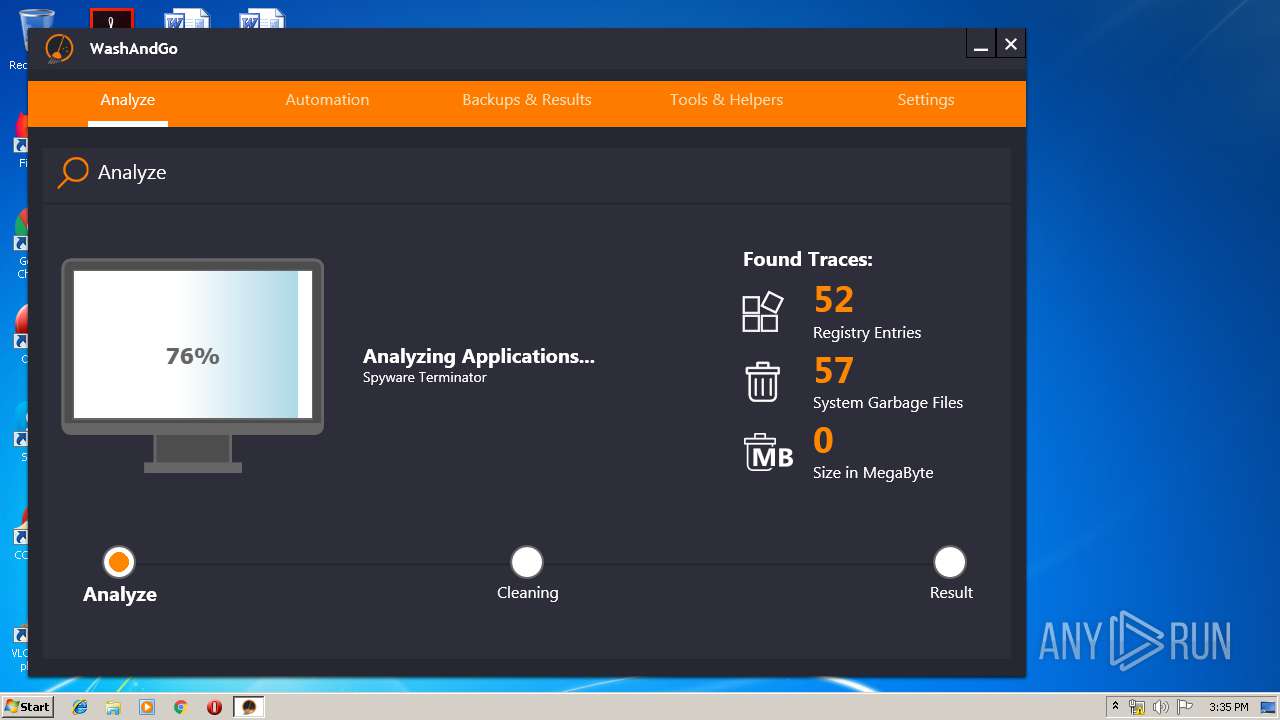Click the 'Registry Entries' label
The width and height of the screenshot is (1280, 720).
click(x=867, y=333)
